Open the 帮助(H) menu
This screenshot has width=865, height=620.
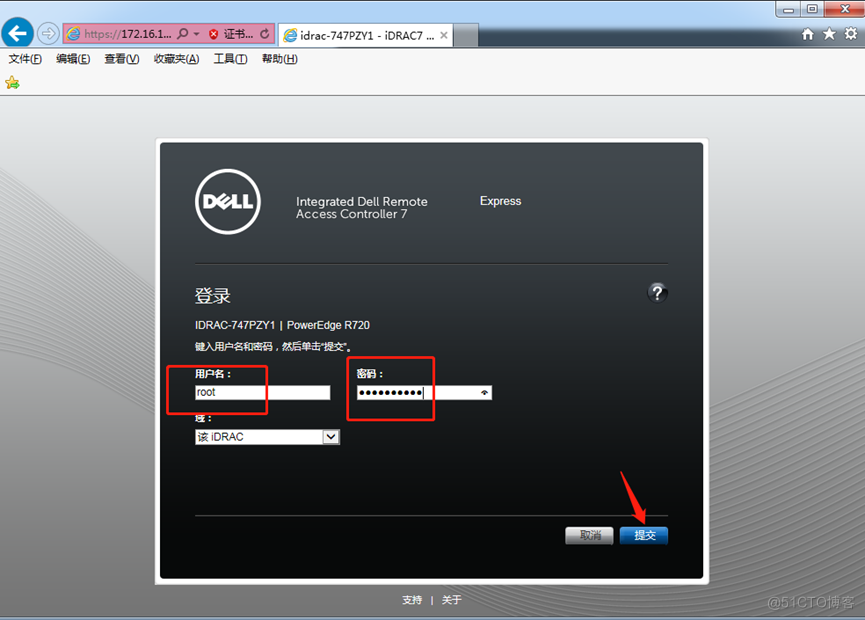tap(279, 59)
